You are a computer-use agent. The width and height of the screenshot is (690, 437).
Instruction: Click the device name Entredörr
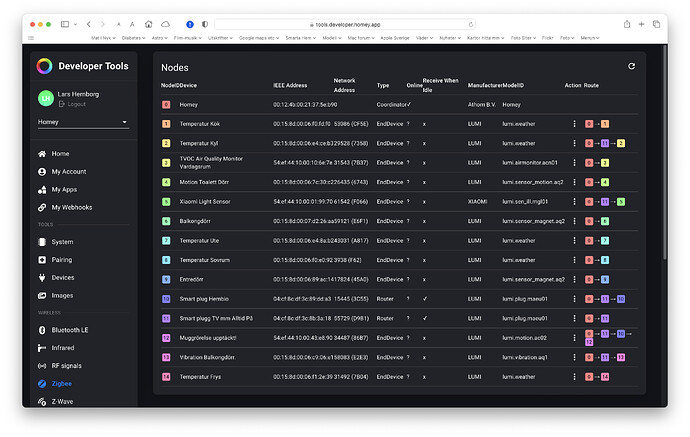pyautogui.click(x=191, y=279)
